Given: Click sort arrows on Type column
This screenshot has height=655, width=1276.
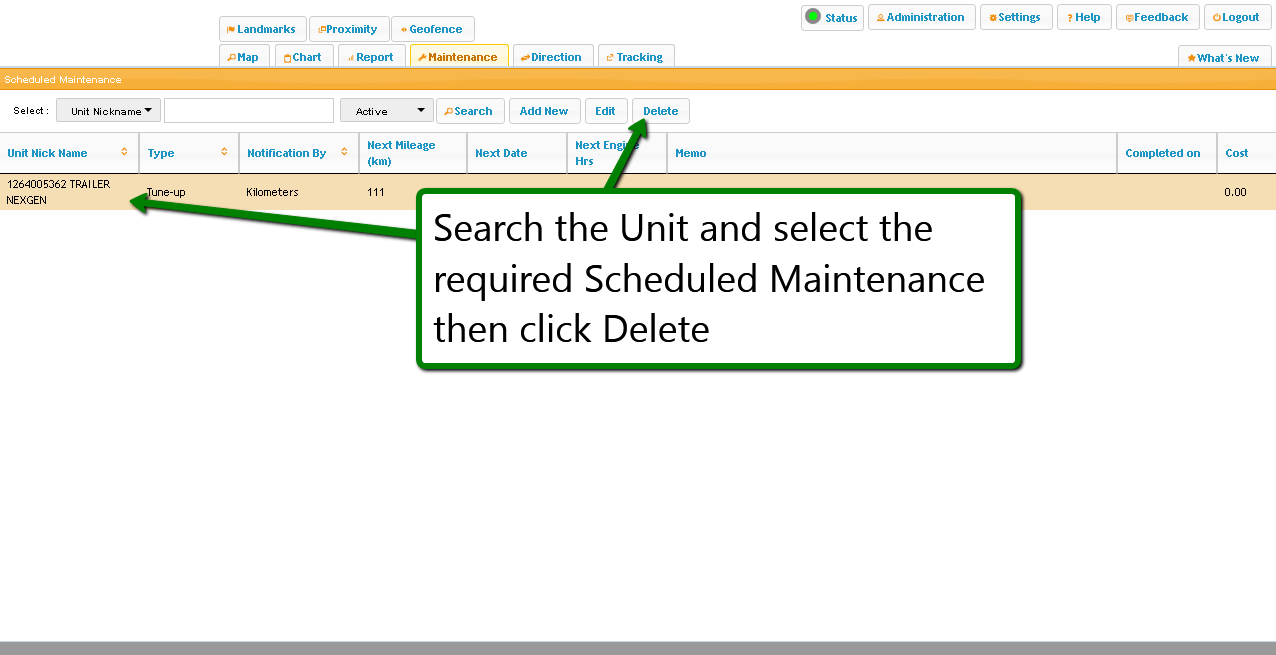Looking at the screenshot, I should click(x=225, y=152).
